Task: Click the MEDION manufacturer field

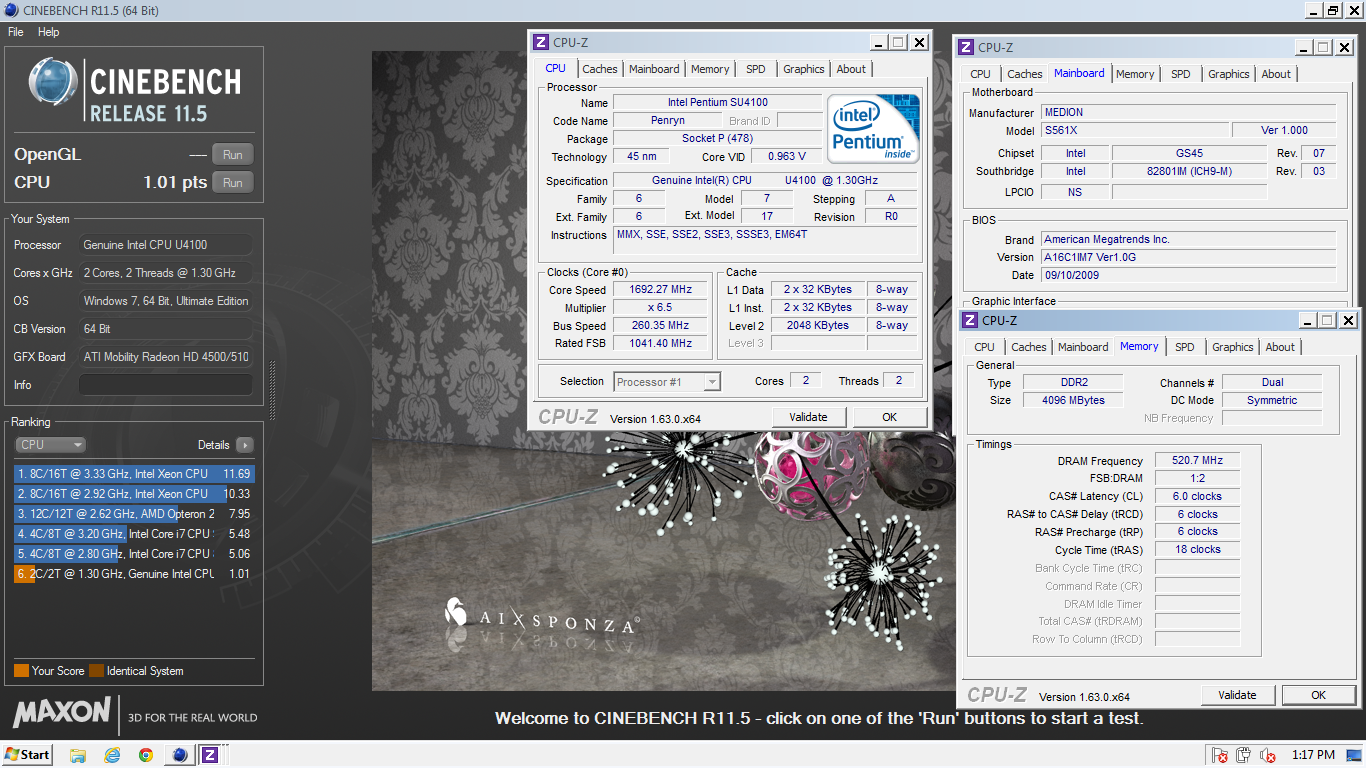Action: pyautogui.click(x=1188, y=113)
